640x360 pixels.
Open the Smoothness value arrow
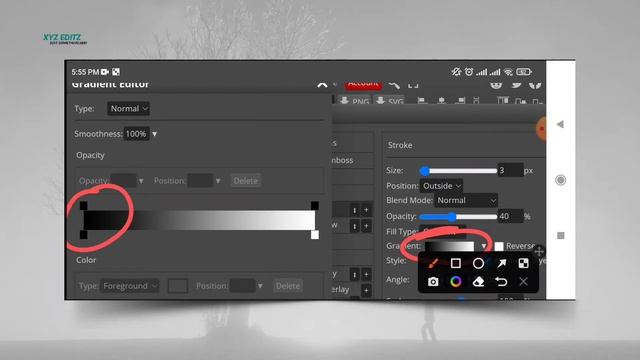pyautogui.click(x=154, y=134)
